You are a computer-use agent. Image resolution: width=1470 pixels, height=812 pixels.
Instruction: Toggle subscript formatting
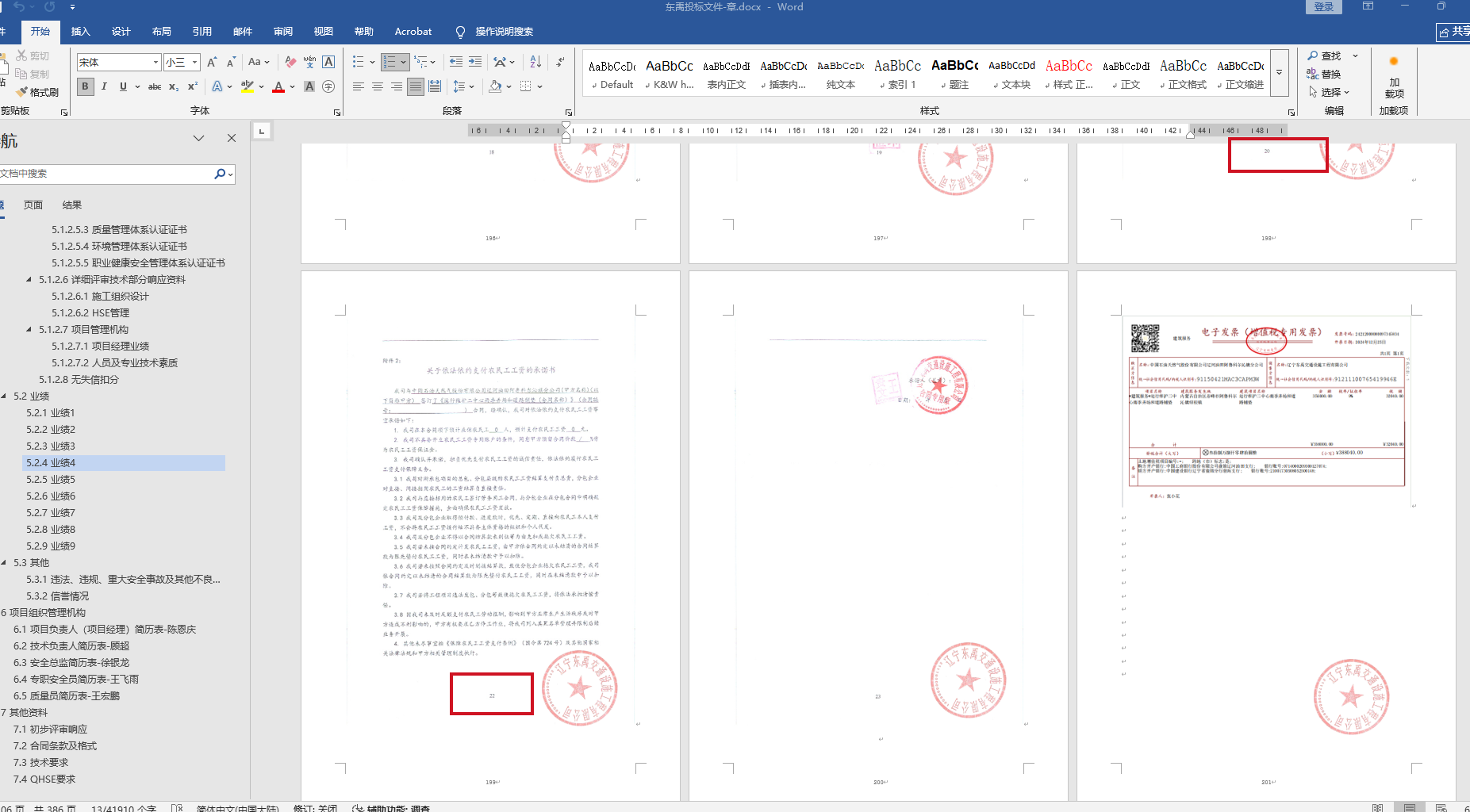click(174, 86)
